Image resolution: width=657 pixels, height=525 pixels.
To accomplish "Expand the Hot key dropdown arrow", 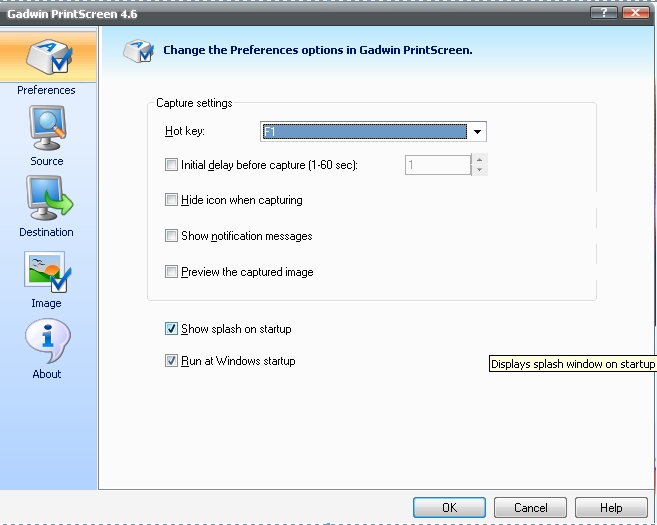I will tap(477, 132).
